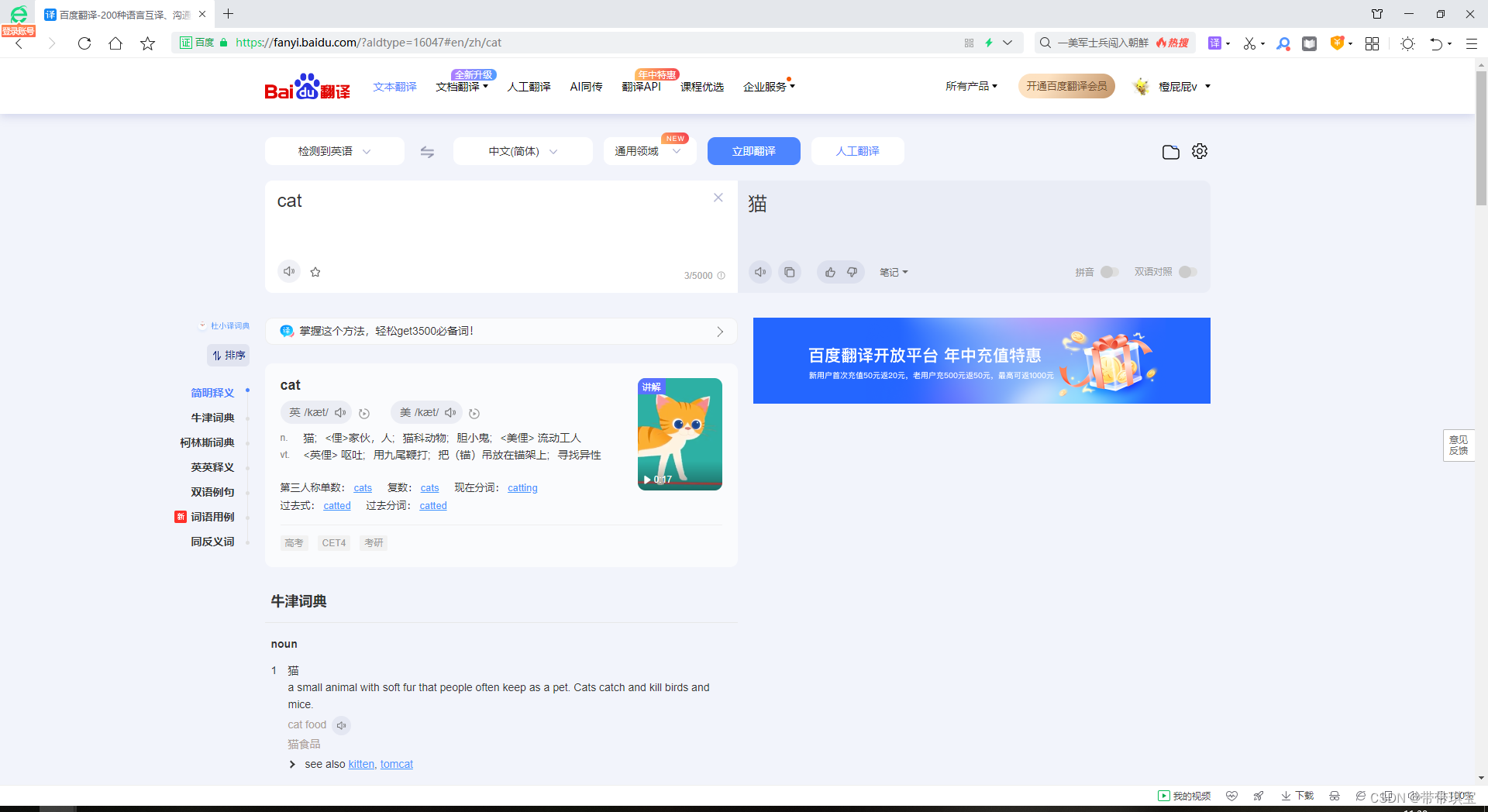Open the 文档翻译 menu
This screenshot has width=1488, height=812.
click(461, 86)
